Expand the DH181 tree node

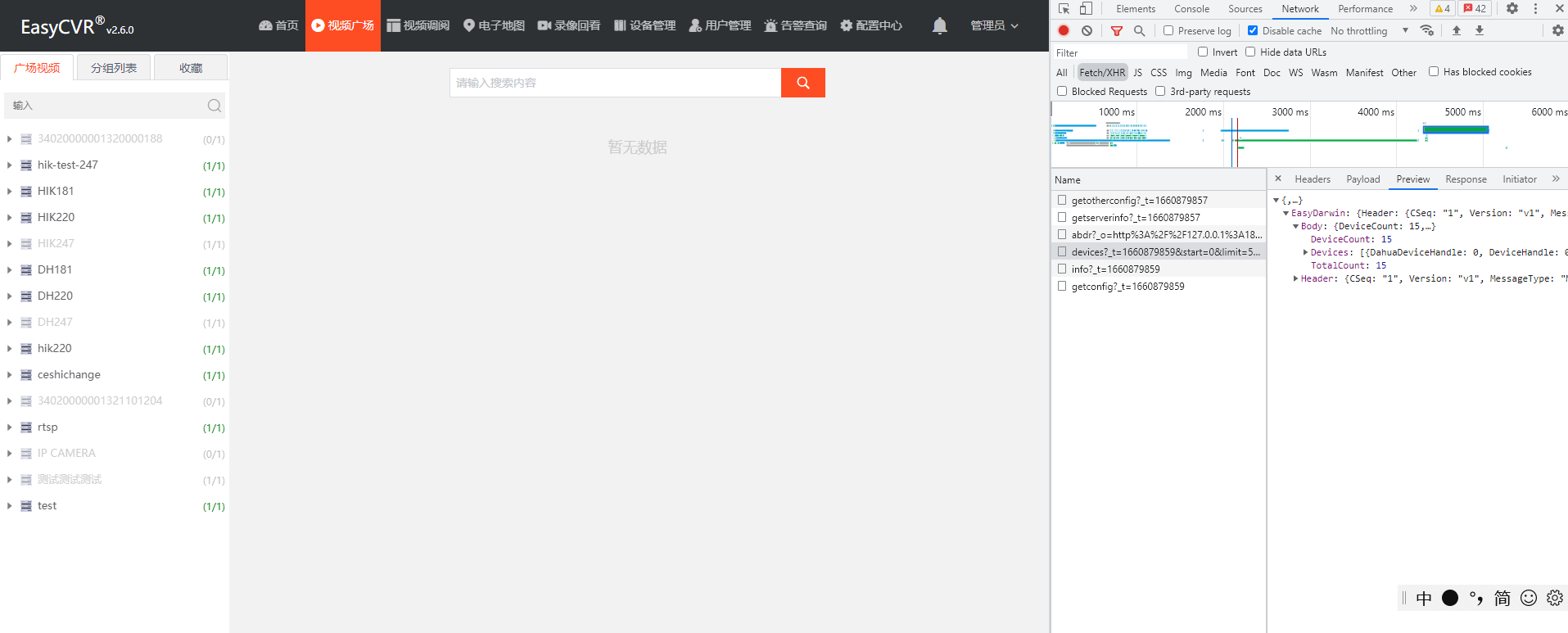[x=9, y=270]
